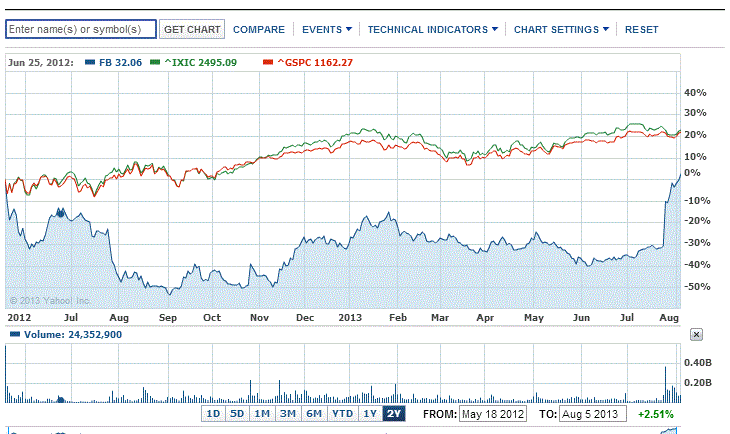Click the Jun 25, 2012 date label

click(41, 62)
